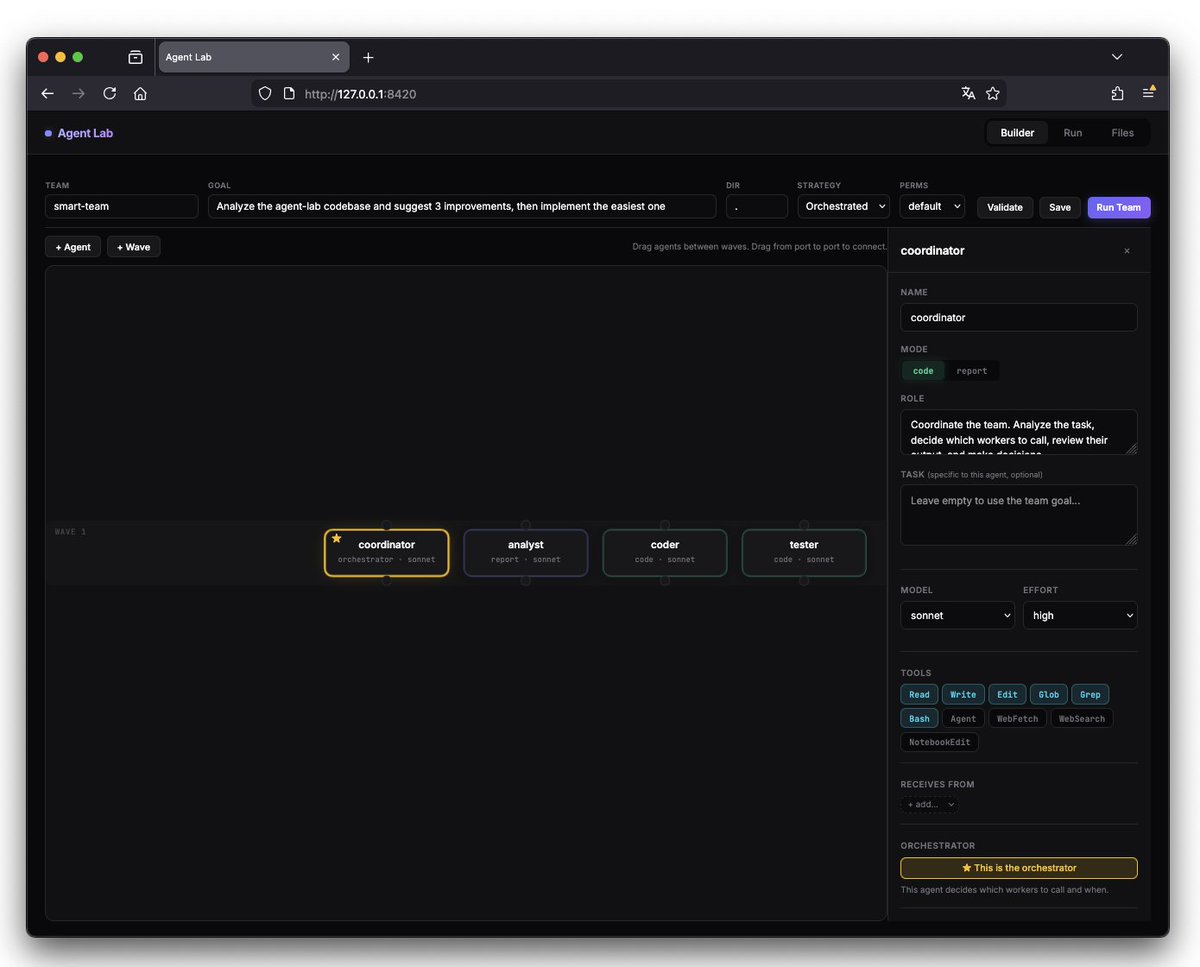Open the Model dropdown
The width and height of the screenshot is (1200, 967).
957,615
